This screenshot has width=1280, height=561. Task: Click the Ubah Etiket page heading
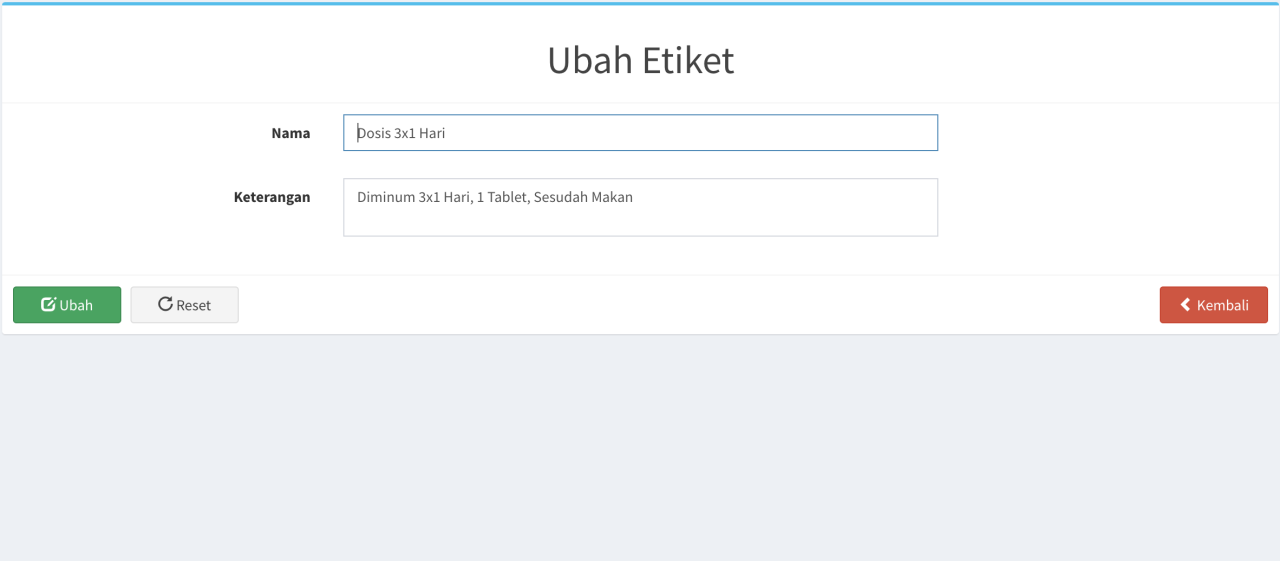(x=640, y=61)
